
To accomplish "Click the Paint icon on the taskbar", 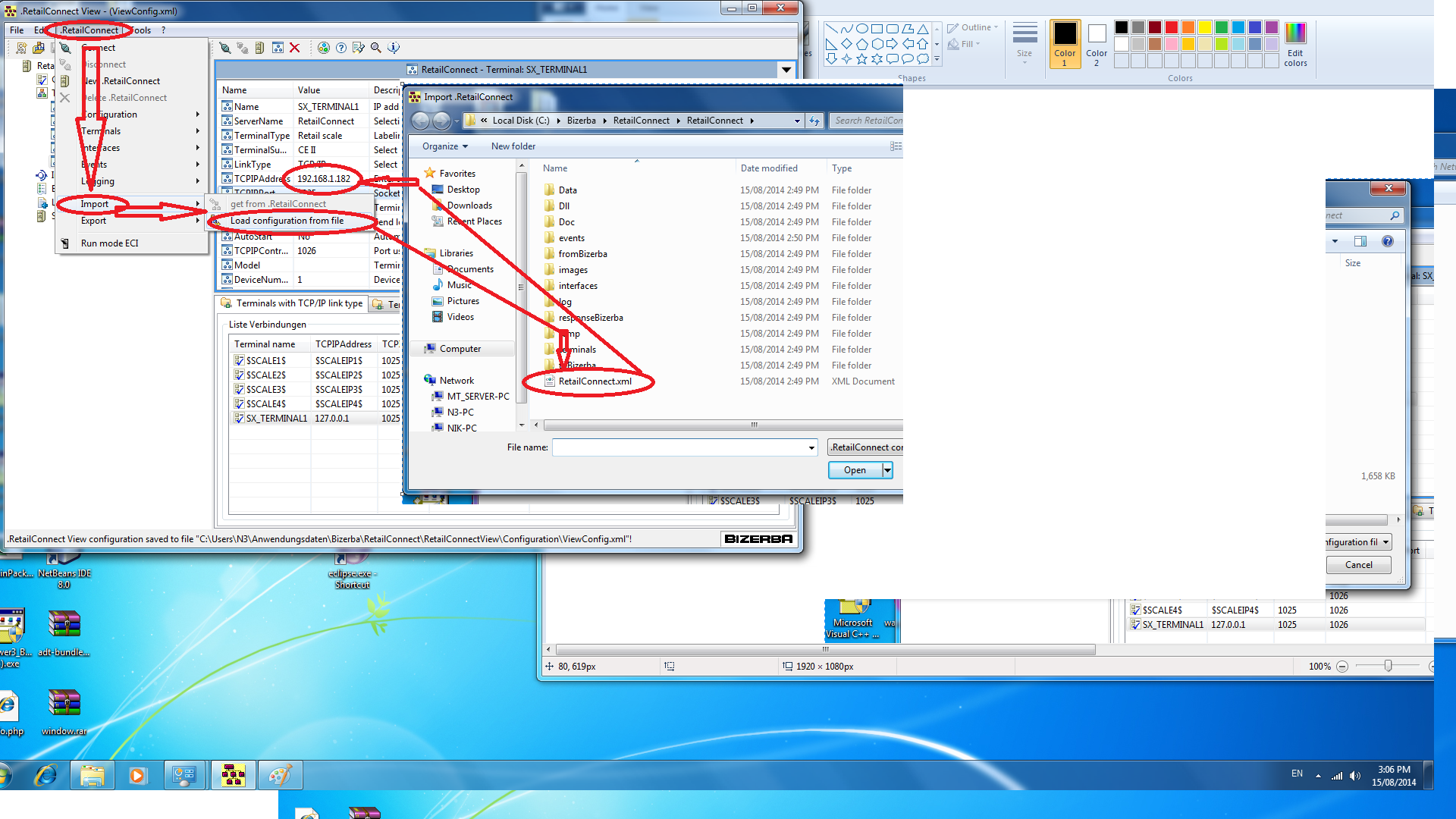I will tap(280, 775).
